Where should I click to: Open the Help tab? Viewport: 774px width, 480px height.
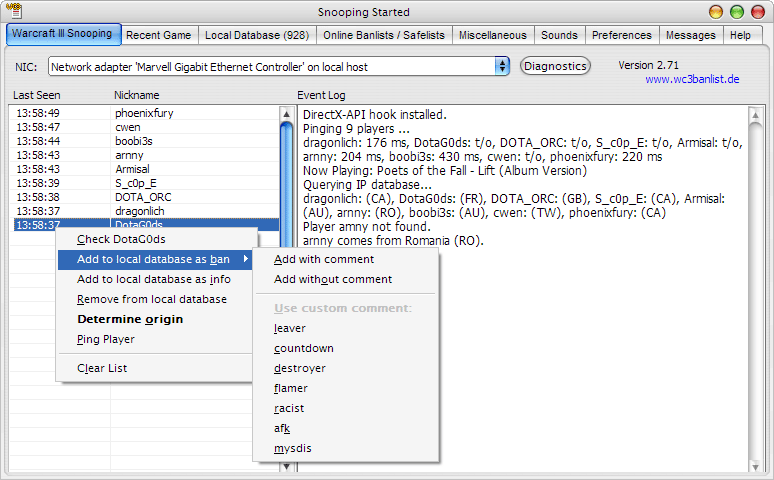[x=740, y=35]
